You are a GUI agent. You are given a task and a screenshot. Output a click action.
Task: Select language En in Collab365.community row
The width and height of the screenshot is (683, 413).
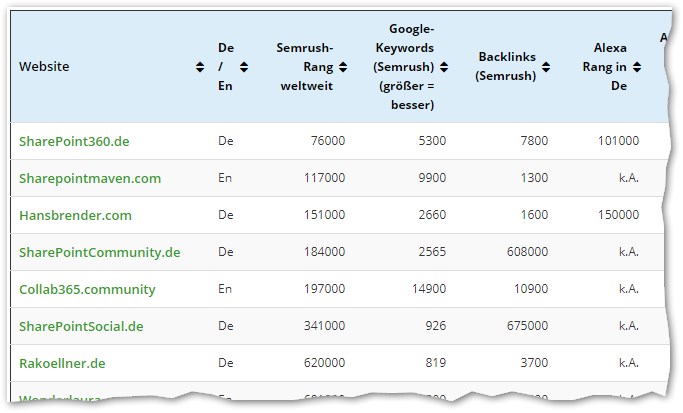(225, 289)
